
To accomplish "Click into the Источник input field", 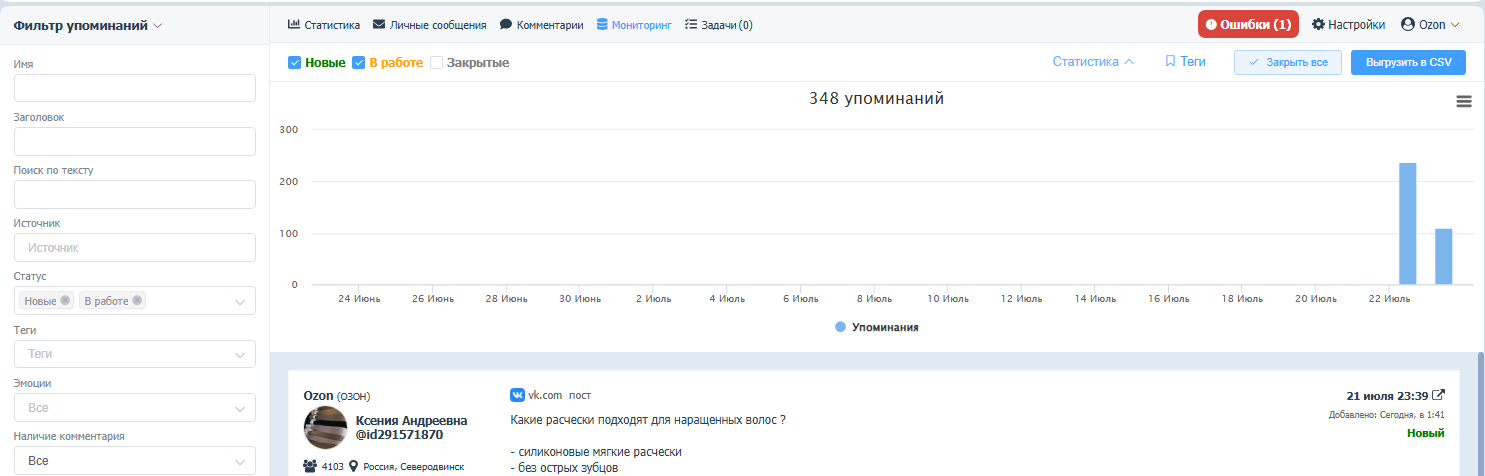I will (135, 248).
